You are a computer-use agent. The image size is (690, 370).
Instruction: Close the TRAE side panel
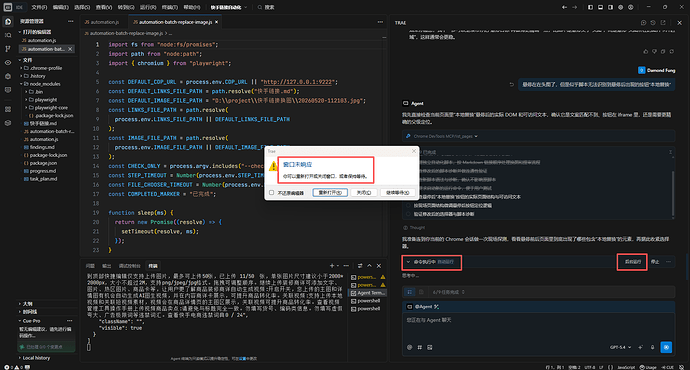coord(679,22)
